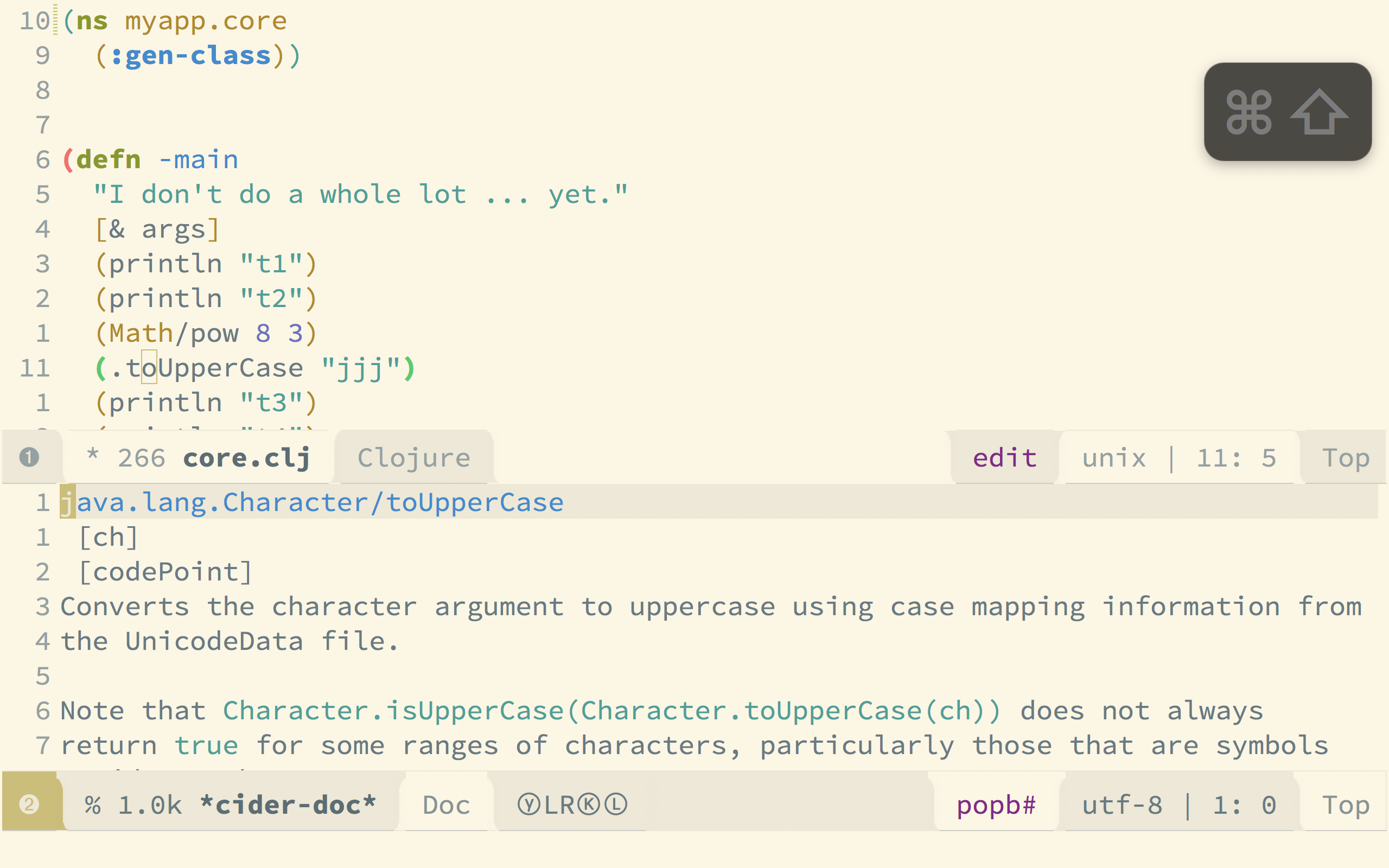Click the read-only percent indicator in cider-doc modeline
1389x868 pixels.
click(x=92, y=805)
